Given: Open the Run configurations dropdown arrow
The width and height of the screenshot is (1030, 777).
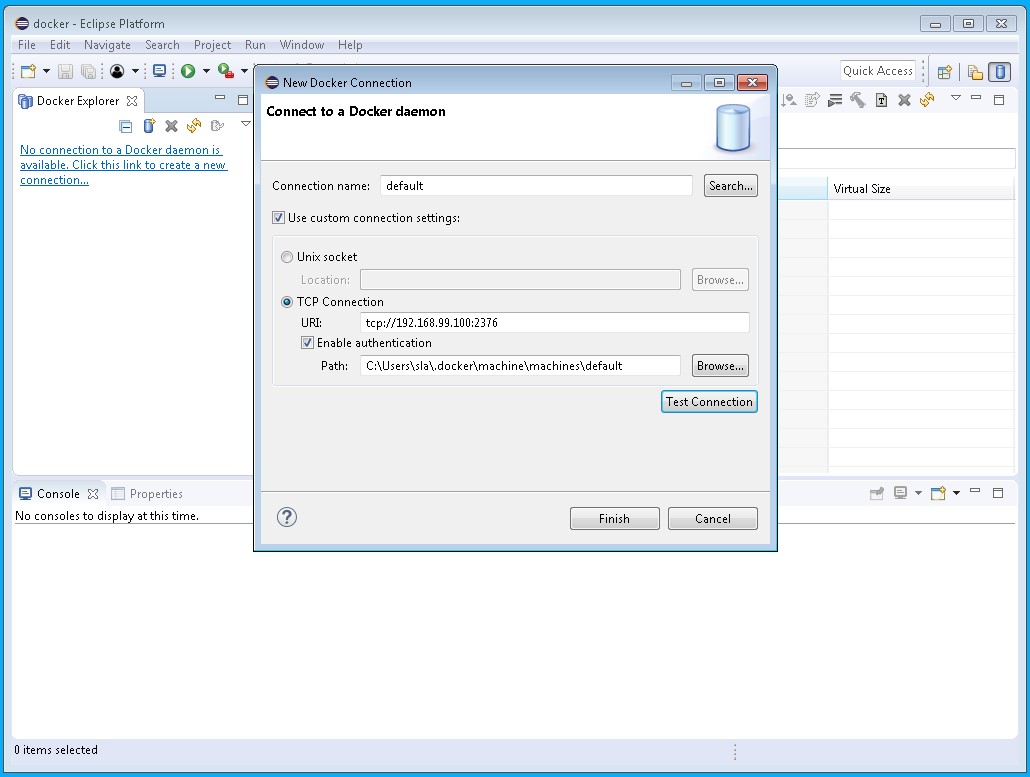Looking at the screenshot, I should point(206,71).
